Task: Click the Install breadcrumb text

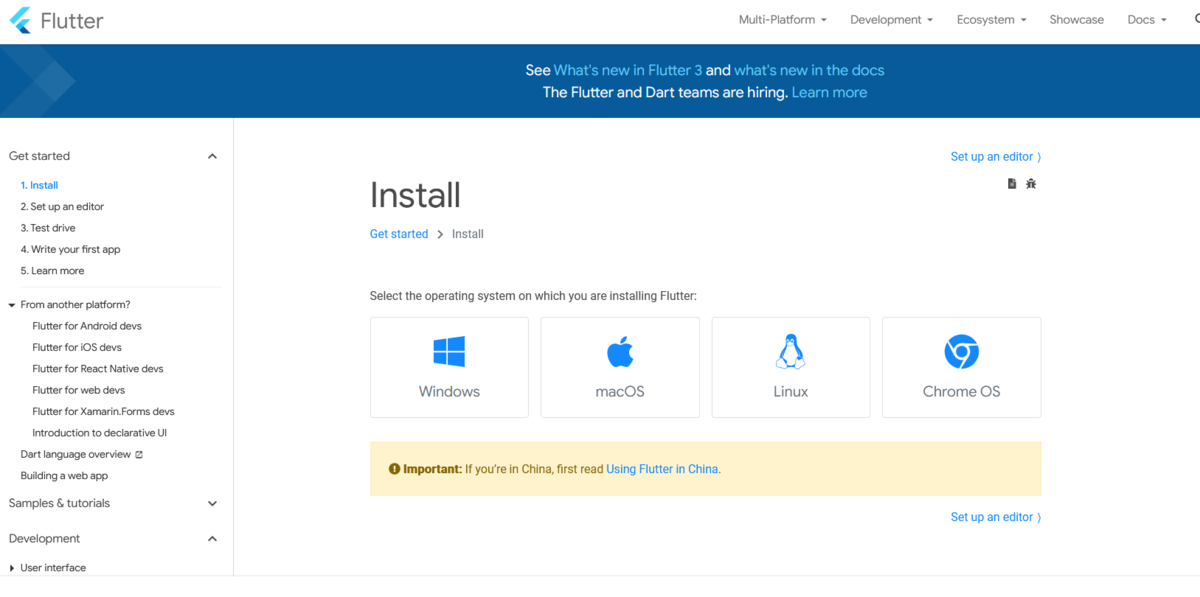Action: pyautogui.click(x=468, y=234)
